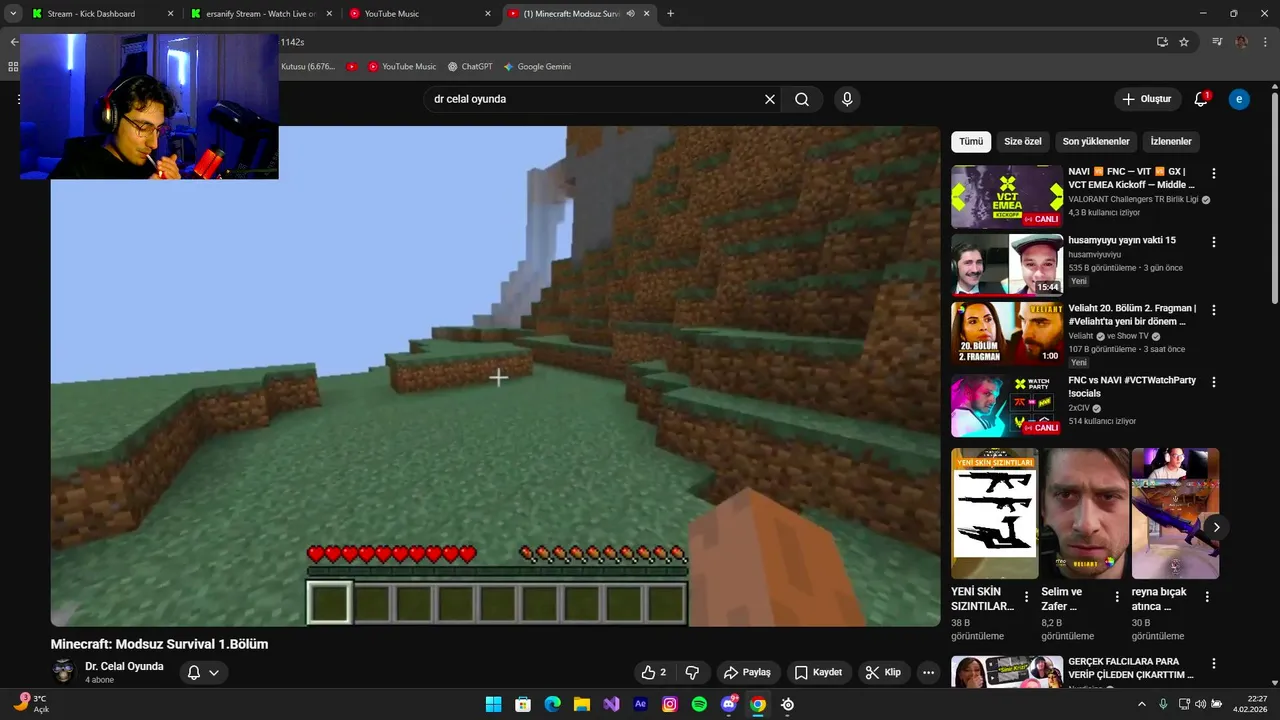The height and width of the screenshot is (720, 1280).
Task: Open Dr. Celal Oyunda channel avatar
Action: (63, 671)
